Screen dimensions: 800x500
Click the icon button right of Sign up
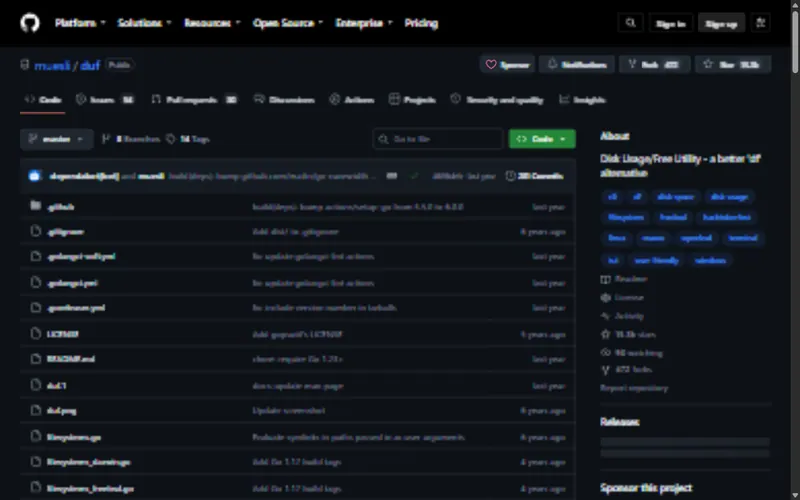click(x=760, y=23)
